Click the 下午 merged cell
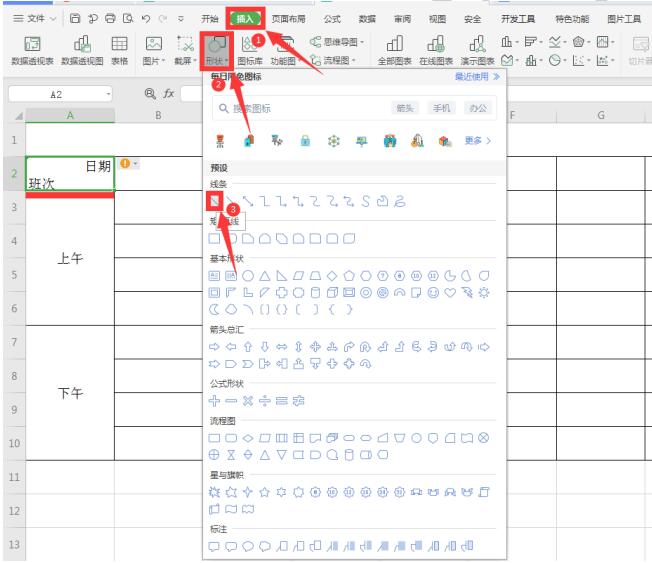Viewport: 652px width, 563px height. 70,393
